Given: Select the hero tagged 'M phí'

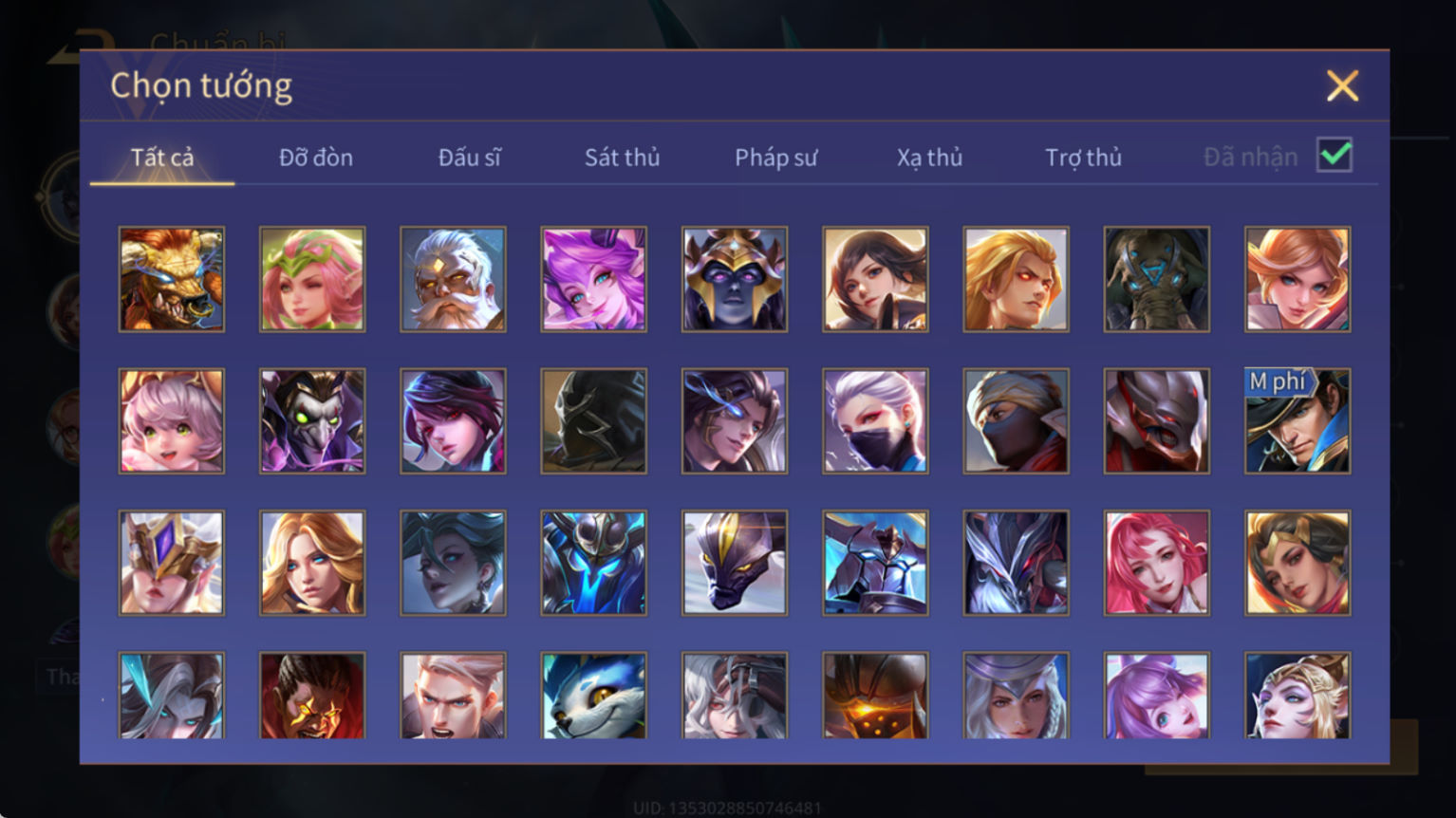Looking at the screenshot, I should pos(1297,420).
